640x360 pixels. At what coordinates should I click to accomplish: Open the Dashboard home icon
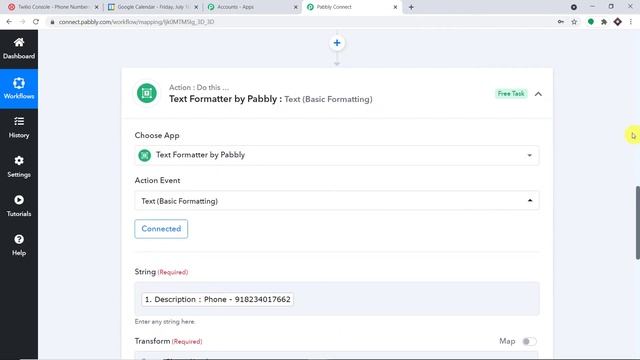coord(19,42)
